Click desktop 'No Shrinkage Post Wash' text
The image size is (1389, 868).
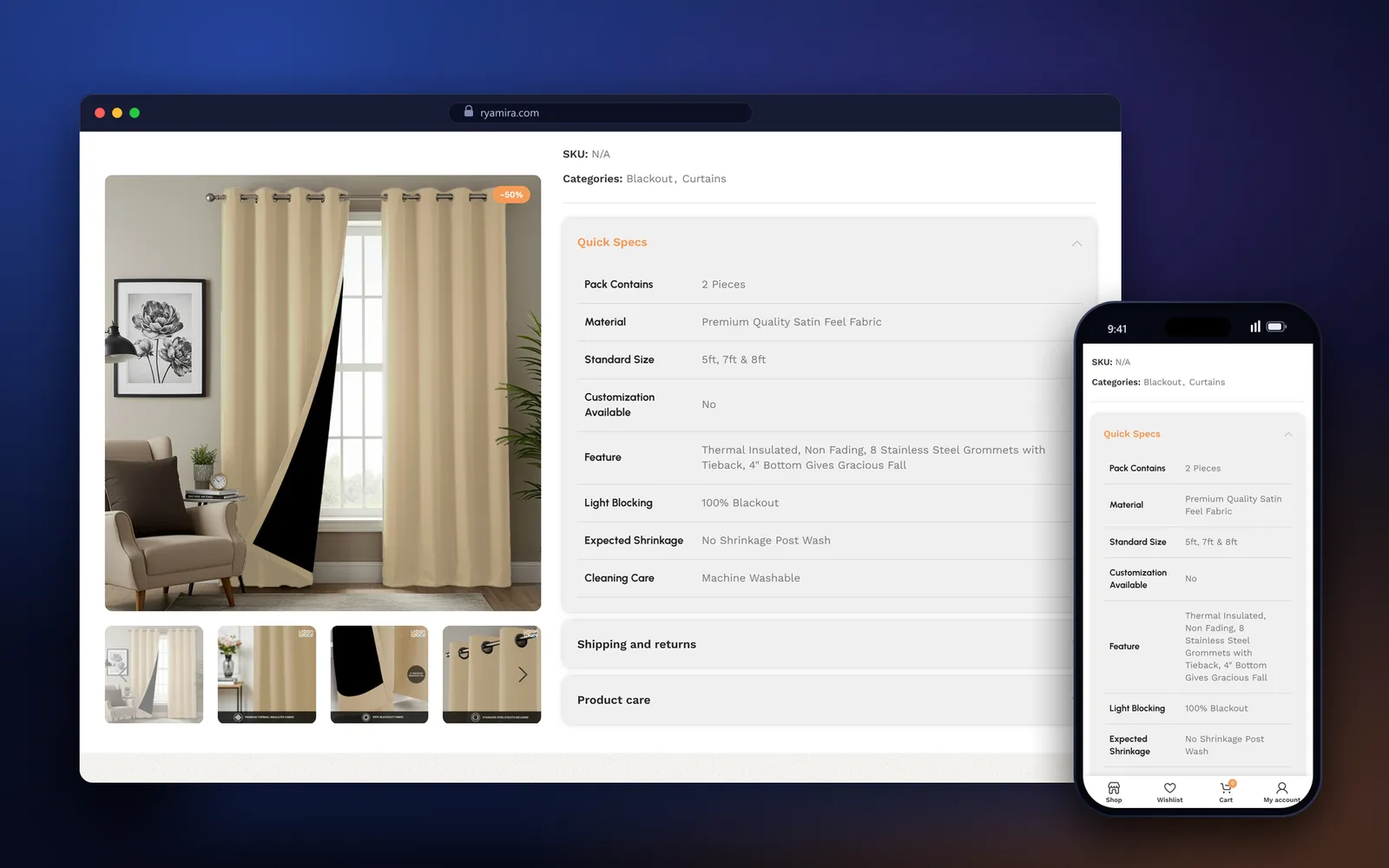[x=767, y=540]
